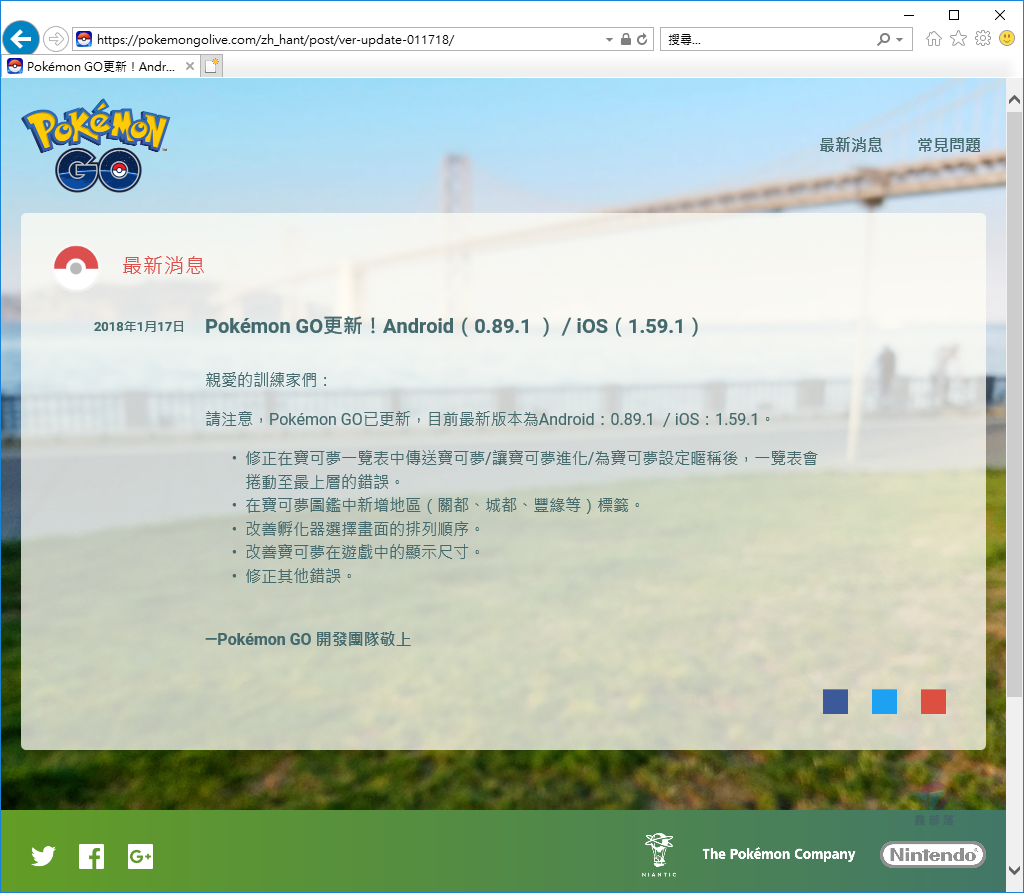The image size is (1024, 893).
Task: Open the browser Home icon
Action: [934, 39]
